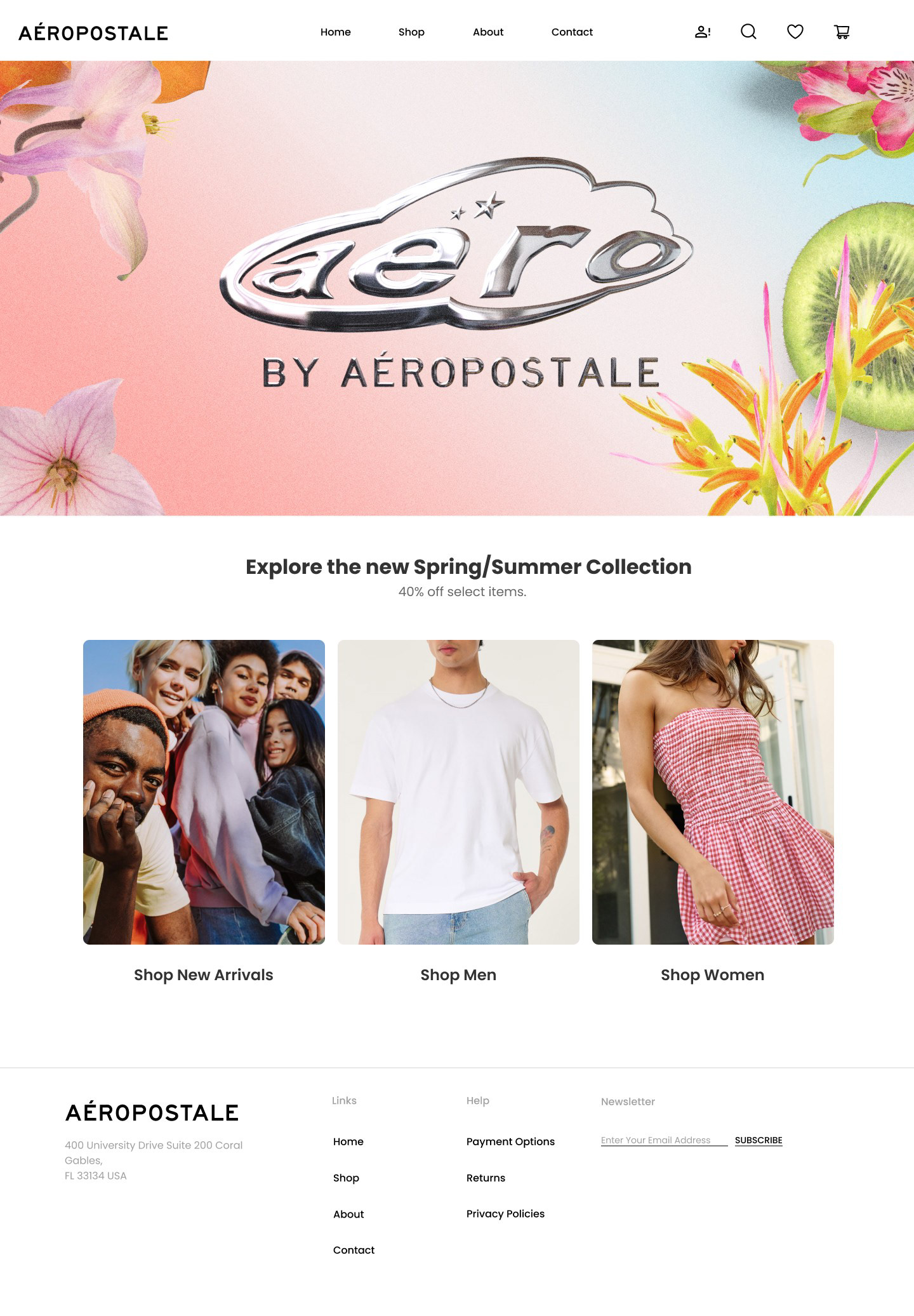This screenshot has width=914, height=1316.
Task: Open Contact in top navigation
Action: coord(572,32)
